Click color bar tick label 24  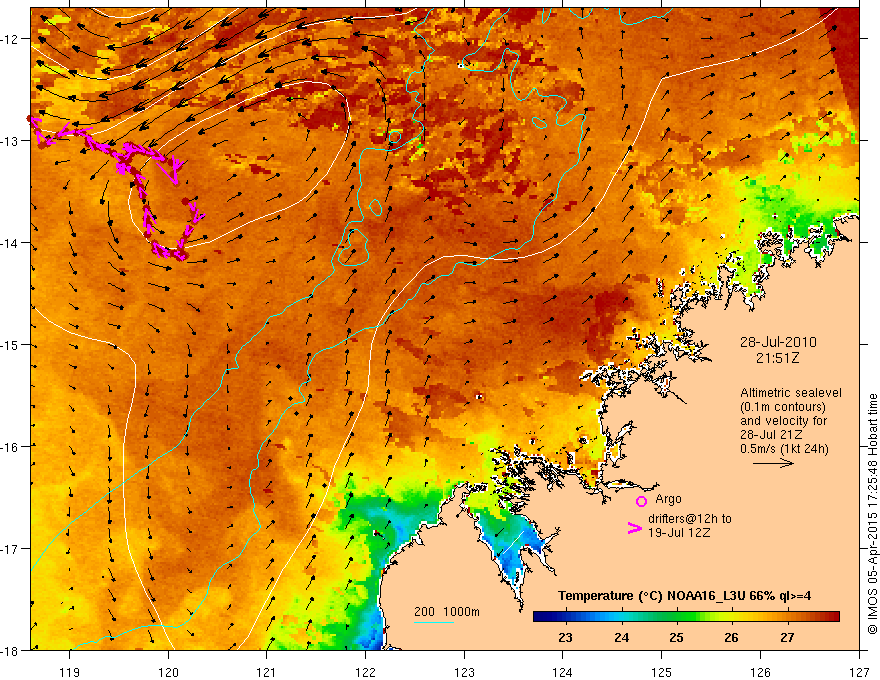621,637
